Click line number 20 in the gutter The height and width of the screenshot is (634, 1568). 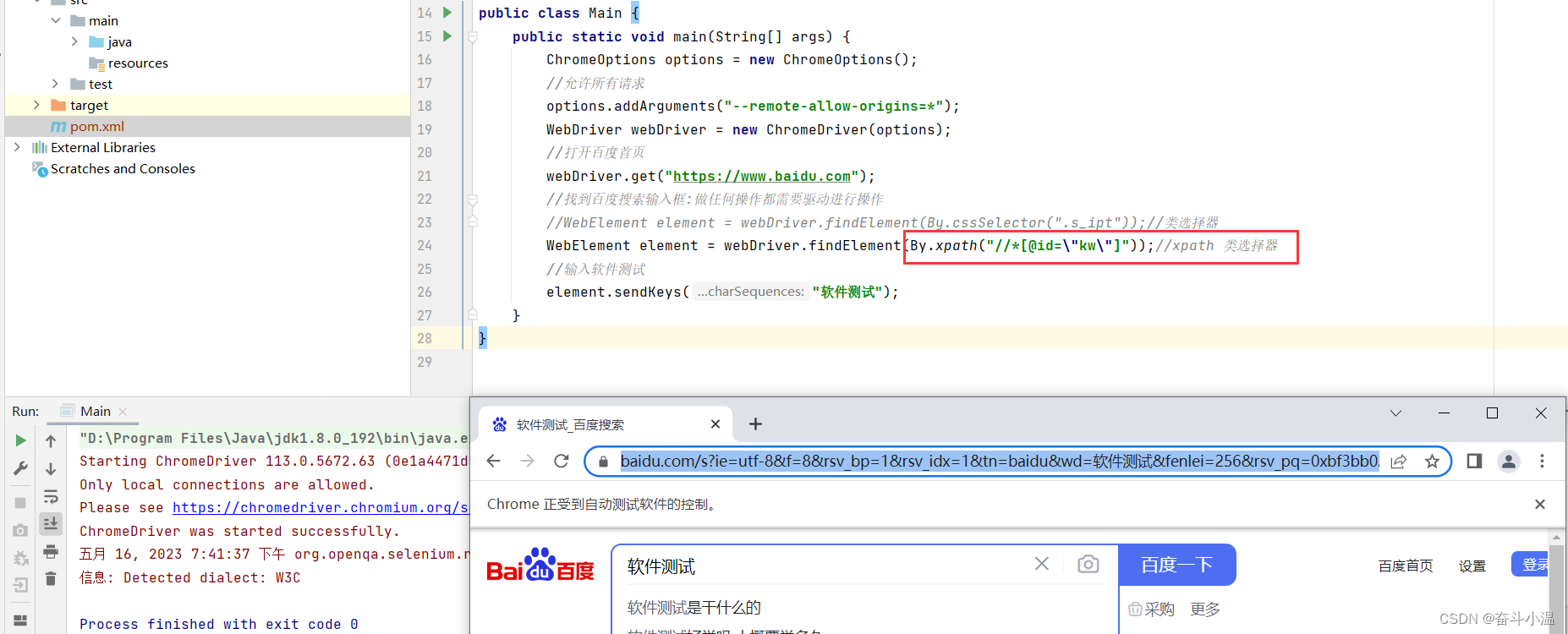425,153
